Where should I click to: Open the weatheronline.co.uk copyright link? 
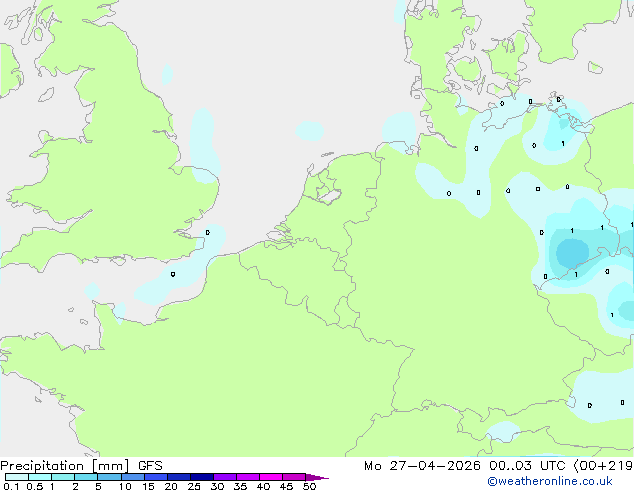550,481
